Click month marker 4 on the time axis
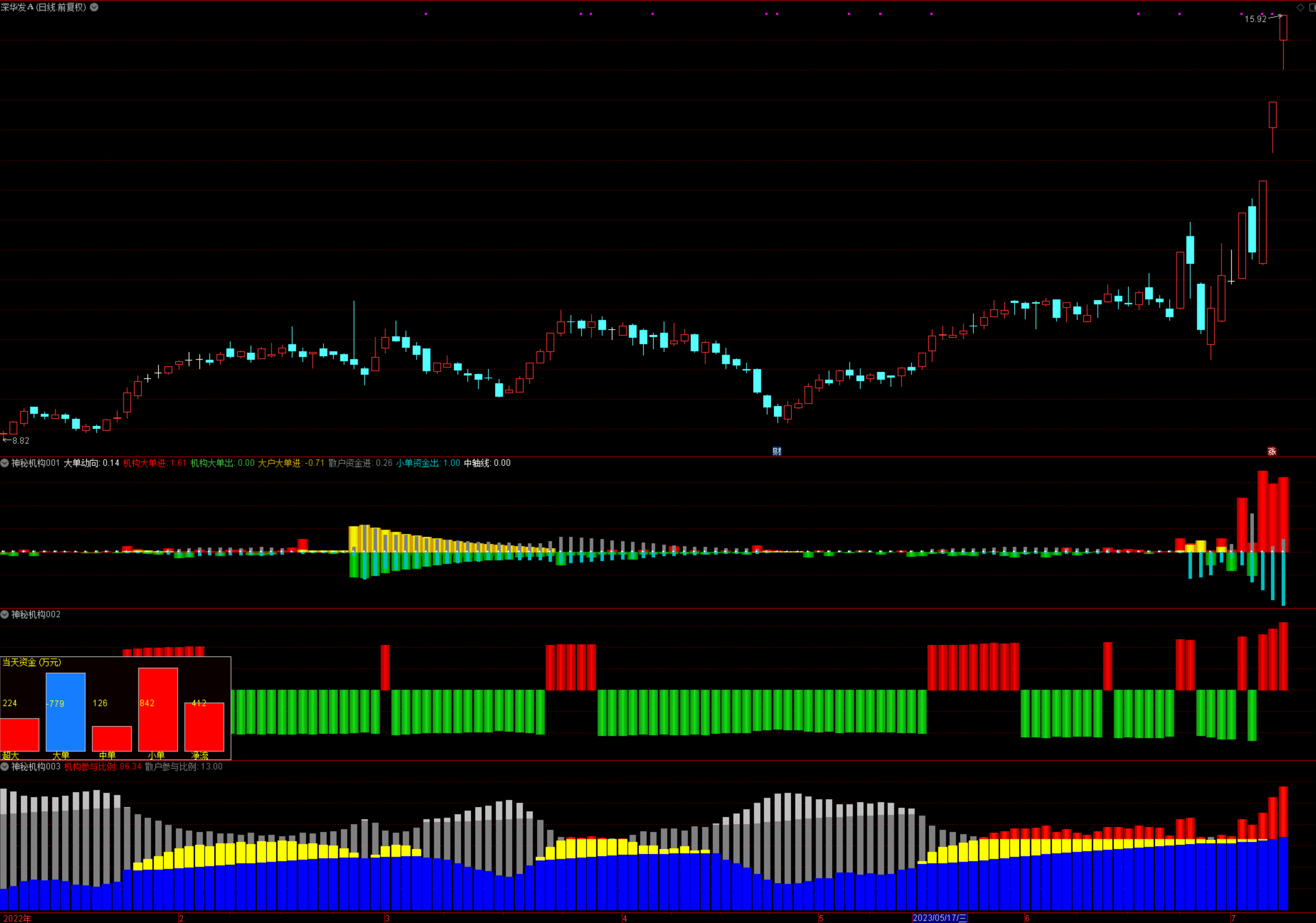 [625, 918]
